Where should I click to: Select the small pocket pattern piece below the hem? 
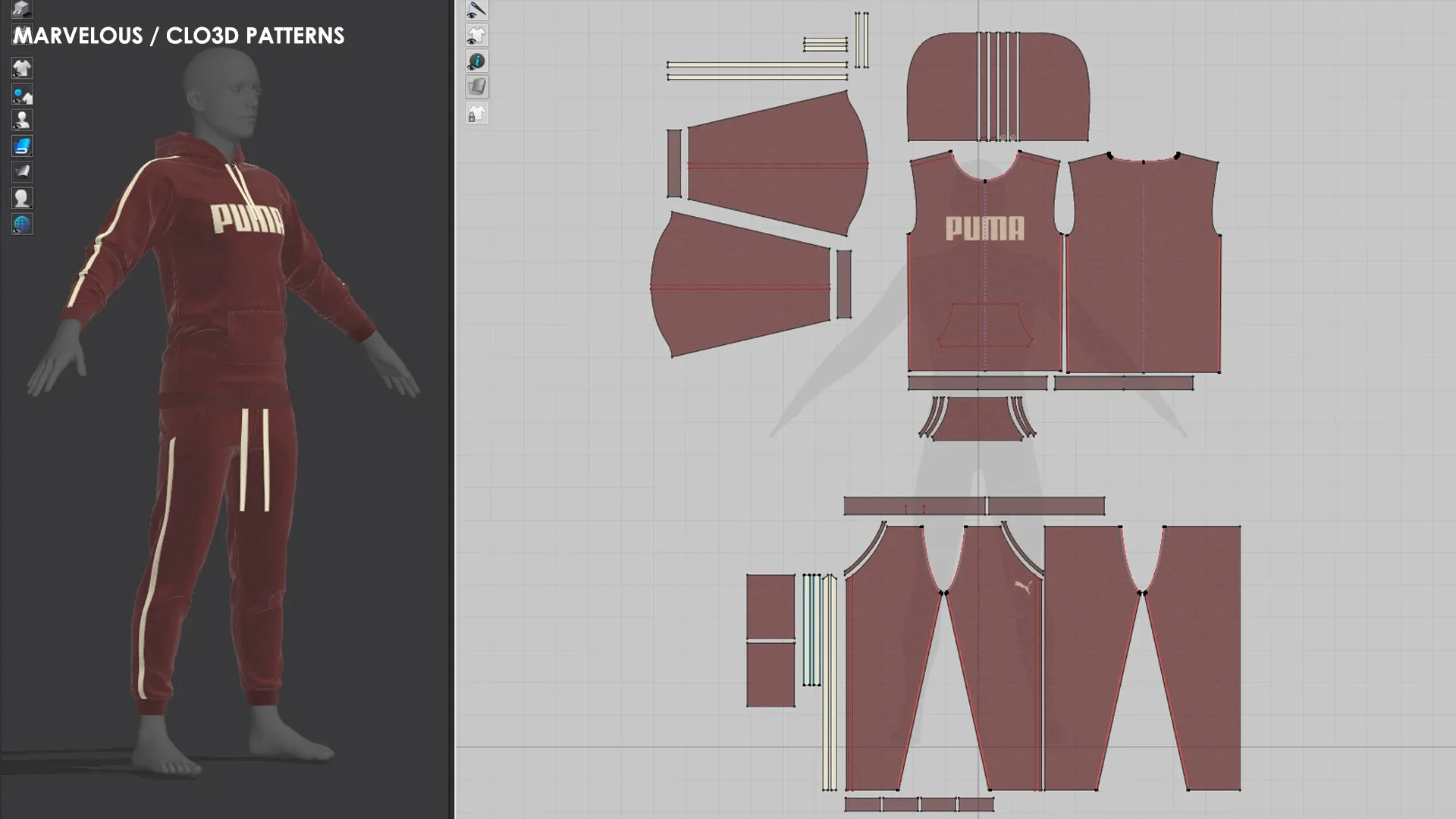[977, 419]
